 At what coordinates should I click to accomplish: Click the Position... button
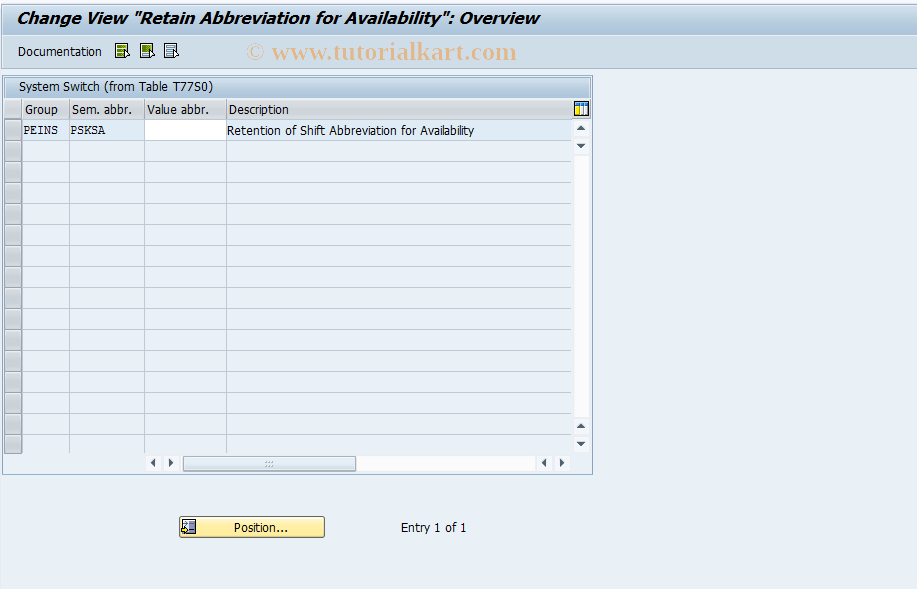pyautogui.click(x=252, y=527)
